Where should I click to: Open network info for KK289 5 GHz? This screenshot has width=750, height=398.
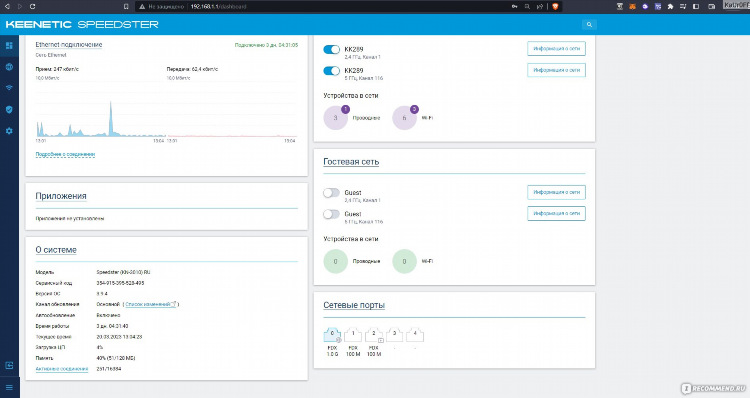[556, 70]
